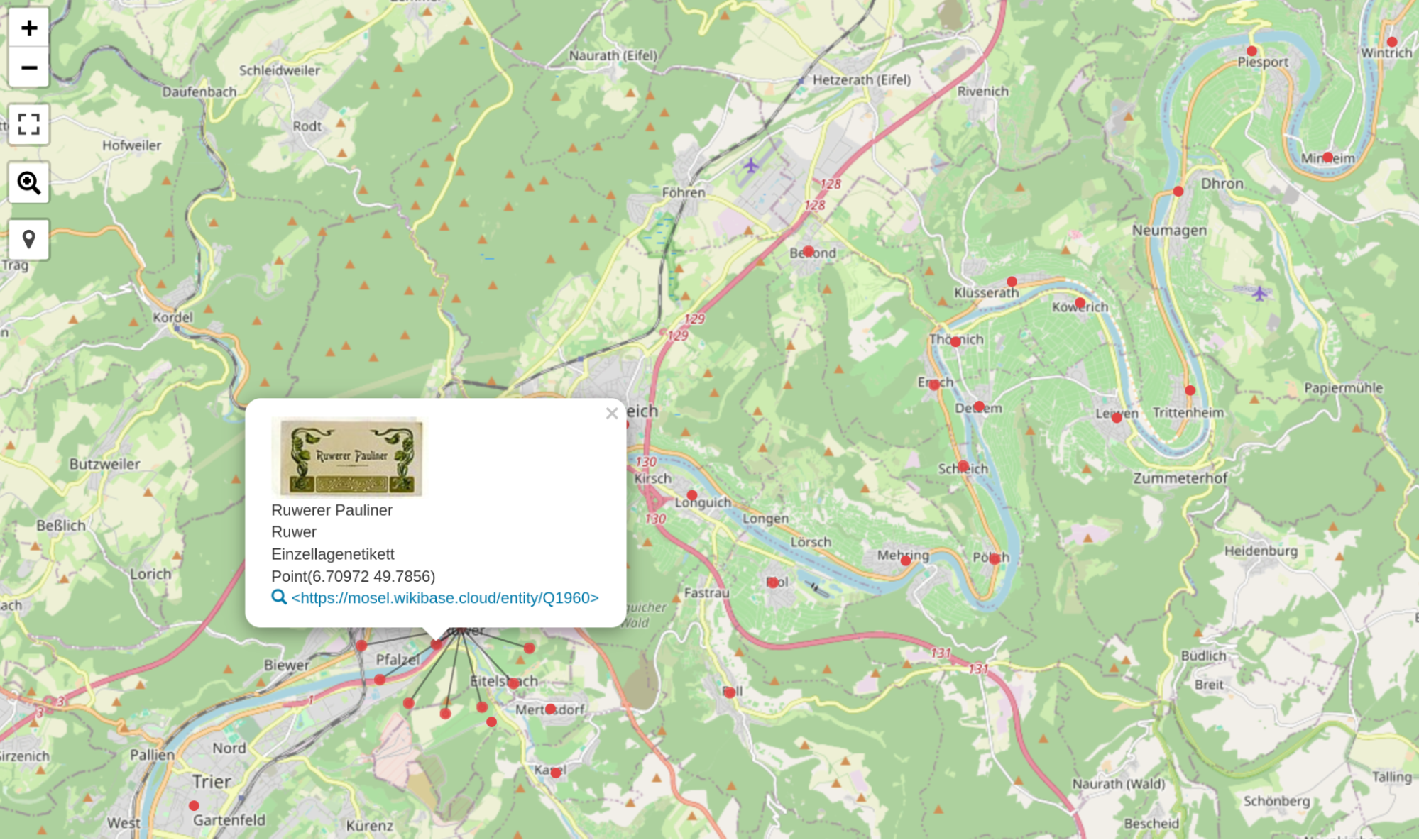Select the red marker at Fell
1419x840 pixels.
click(x=730, y=692)
